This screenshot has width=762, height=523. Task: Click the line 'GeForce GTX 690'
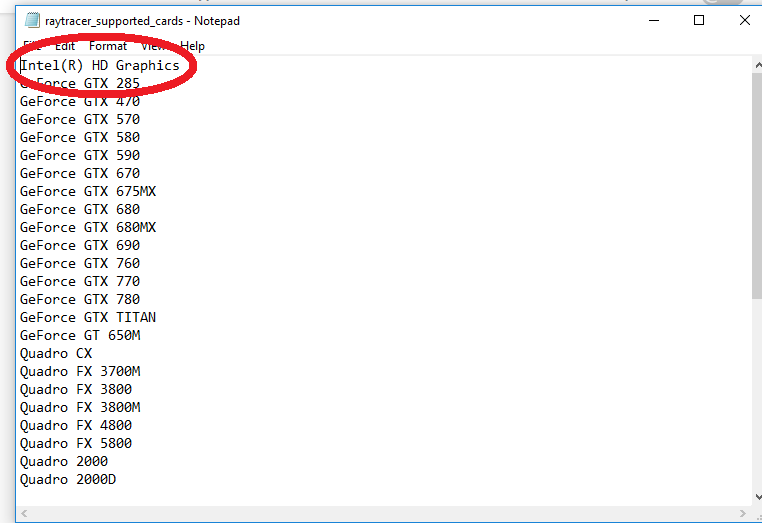tap(80, 245)
